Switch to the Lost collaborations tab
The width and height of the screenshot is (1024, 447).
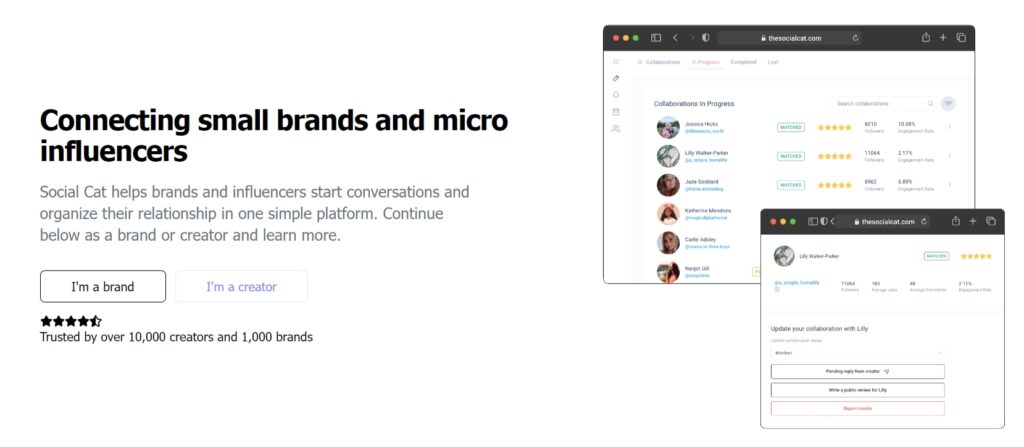click(x=773, y=62)
